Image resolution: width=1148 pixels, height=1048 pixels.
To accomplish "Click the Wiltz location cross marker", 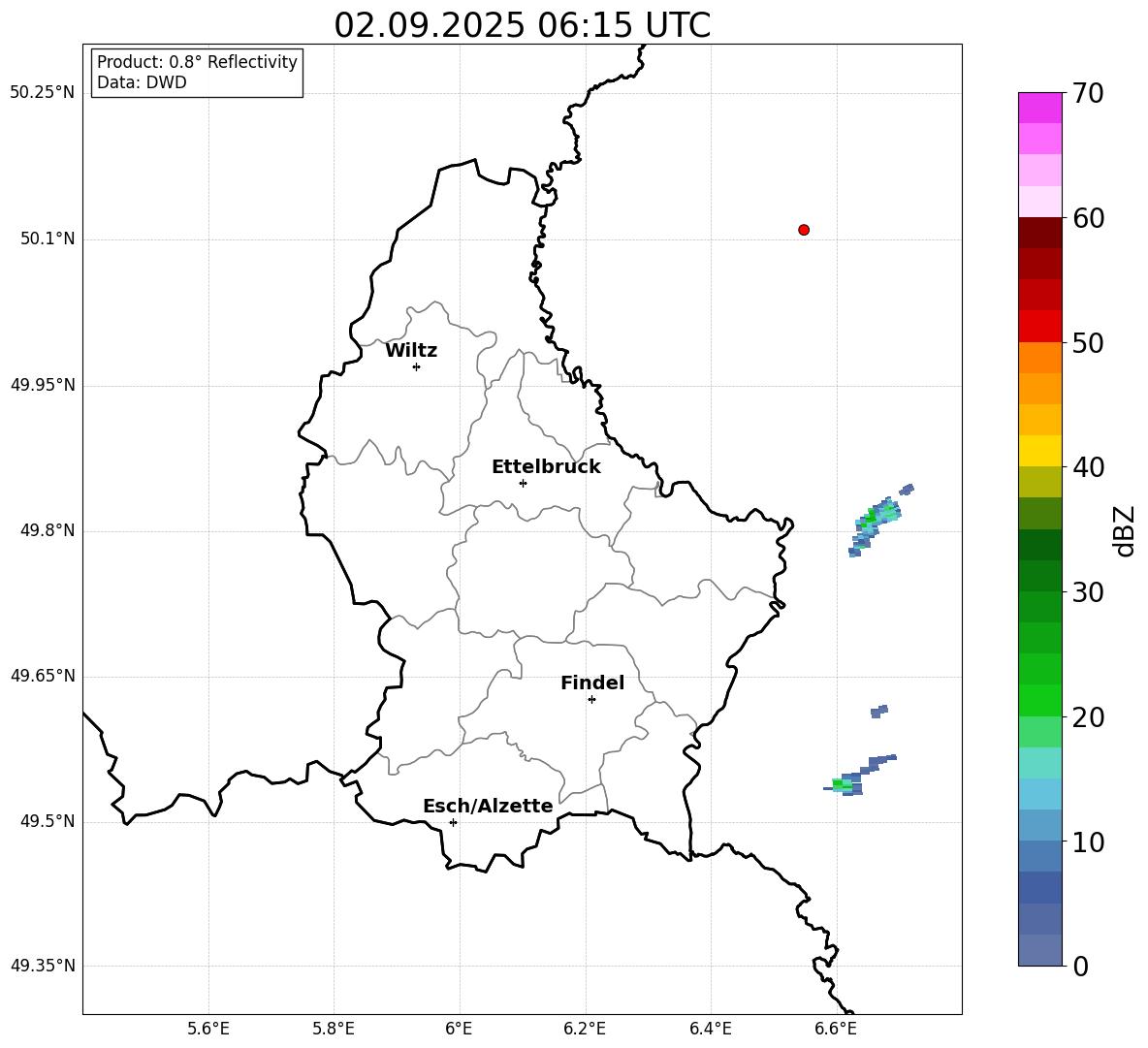I will coord(417,366).
